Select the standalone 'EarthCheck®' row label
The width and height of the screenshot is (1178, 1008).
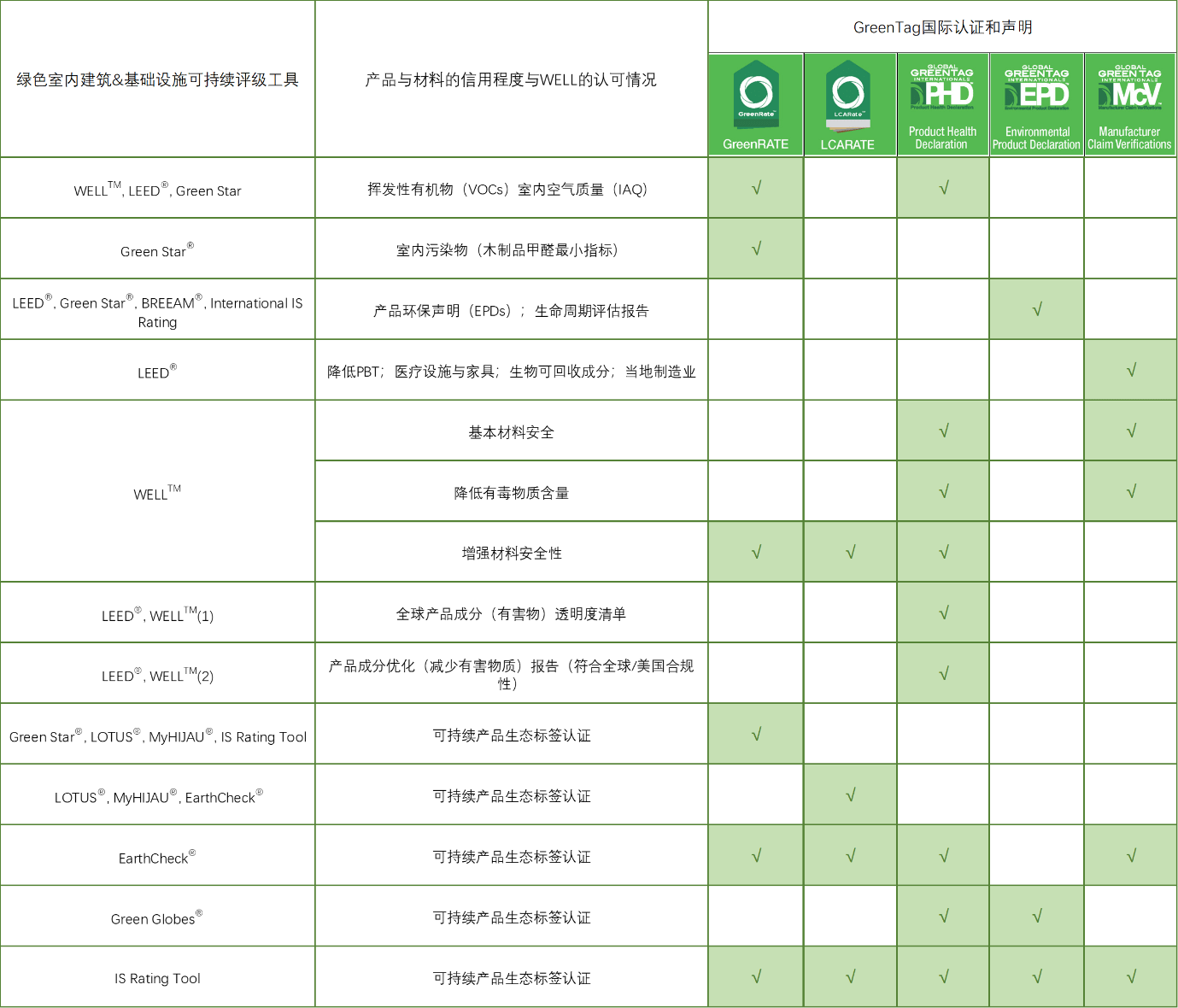pos(158,857)
